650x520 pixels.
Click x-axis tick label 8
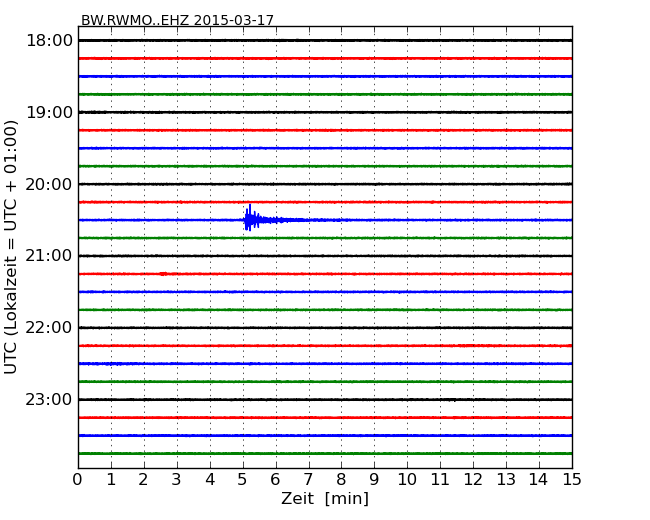341,480
